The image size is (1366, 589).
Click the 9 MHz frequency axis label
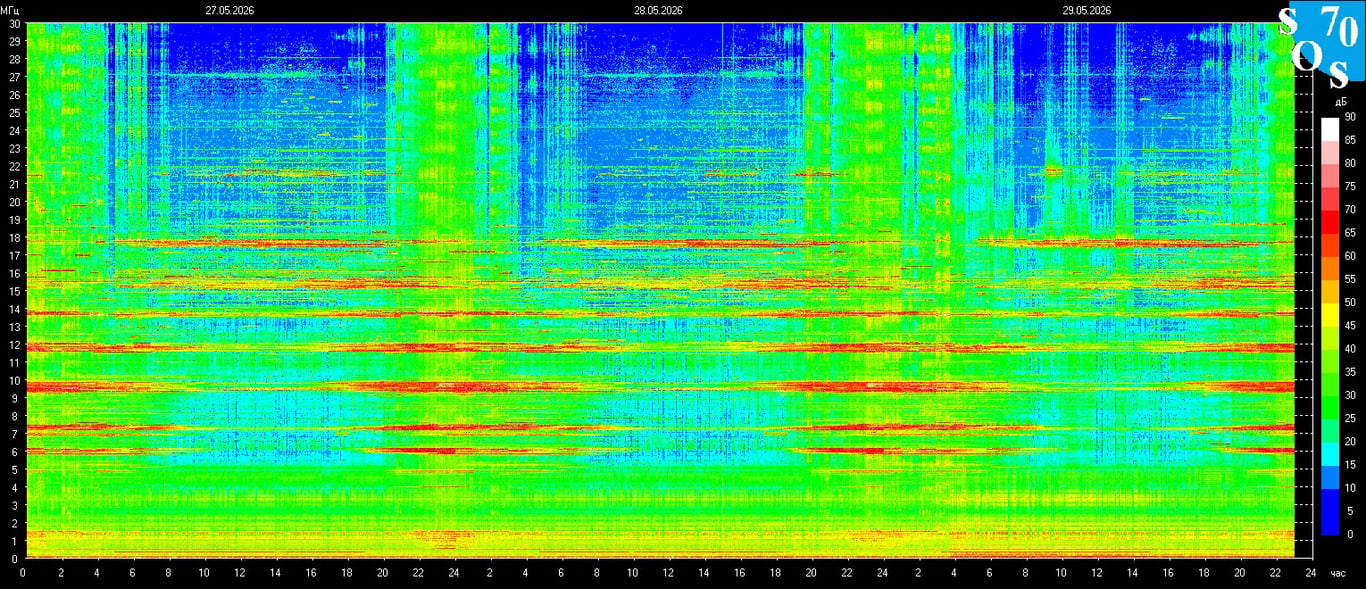15,398
